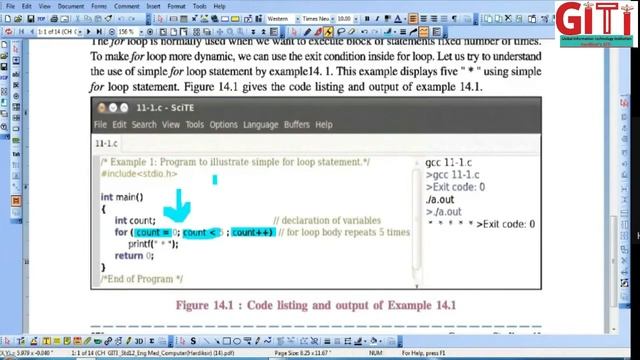Click the orange bookmark panel icon on left
This screenshot has width=640, height=360.
coord(16,201)
